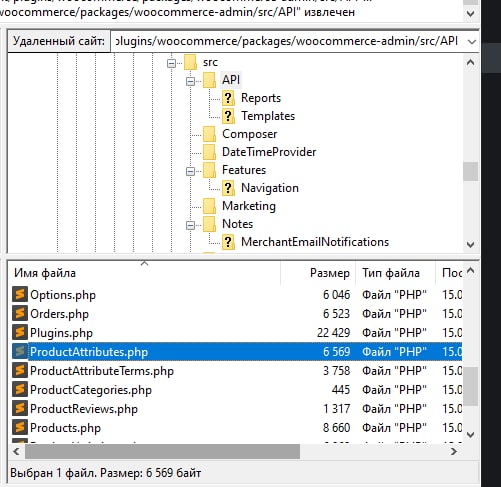Image resolution: width=501 pixels, height=487 pixels.
Task: Click the Marketing folder icon
Action: tap(209, 206)
